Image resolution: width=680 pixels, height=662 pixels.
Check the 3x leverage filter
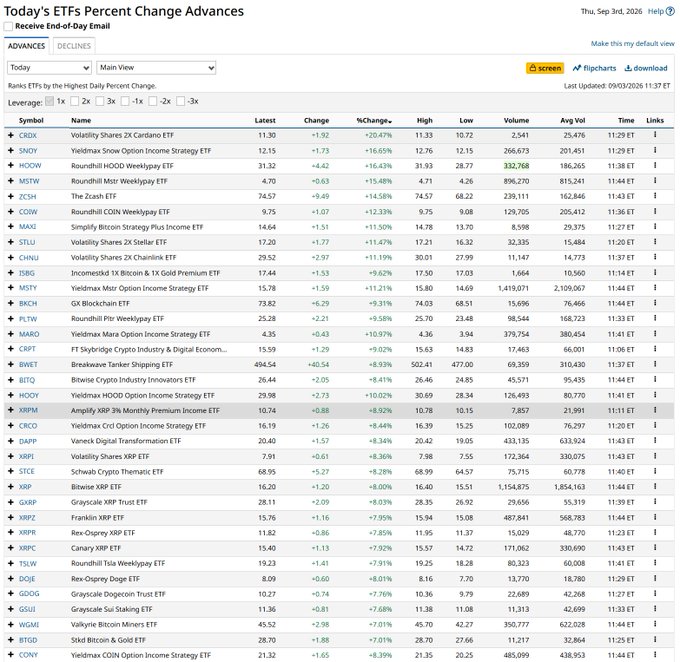pyautogui.click(x=100, y=101)
